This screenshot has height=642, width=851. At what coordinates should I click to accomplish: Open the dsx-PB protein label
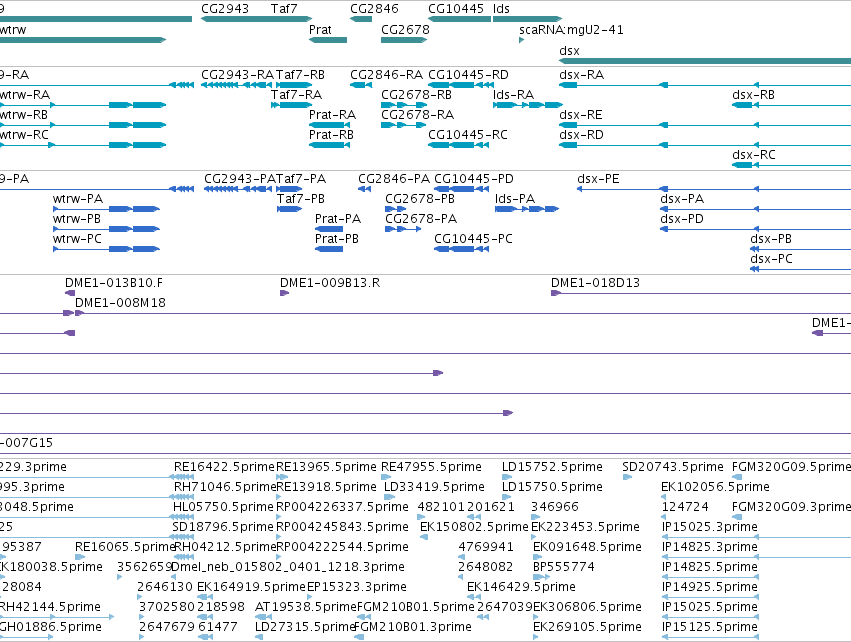(771, 239)
